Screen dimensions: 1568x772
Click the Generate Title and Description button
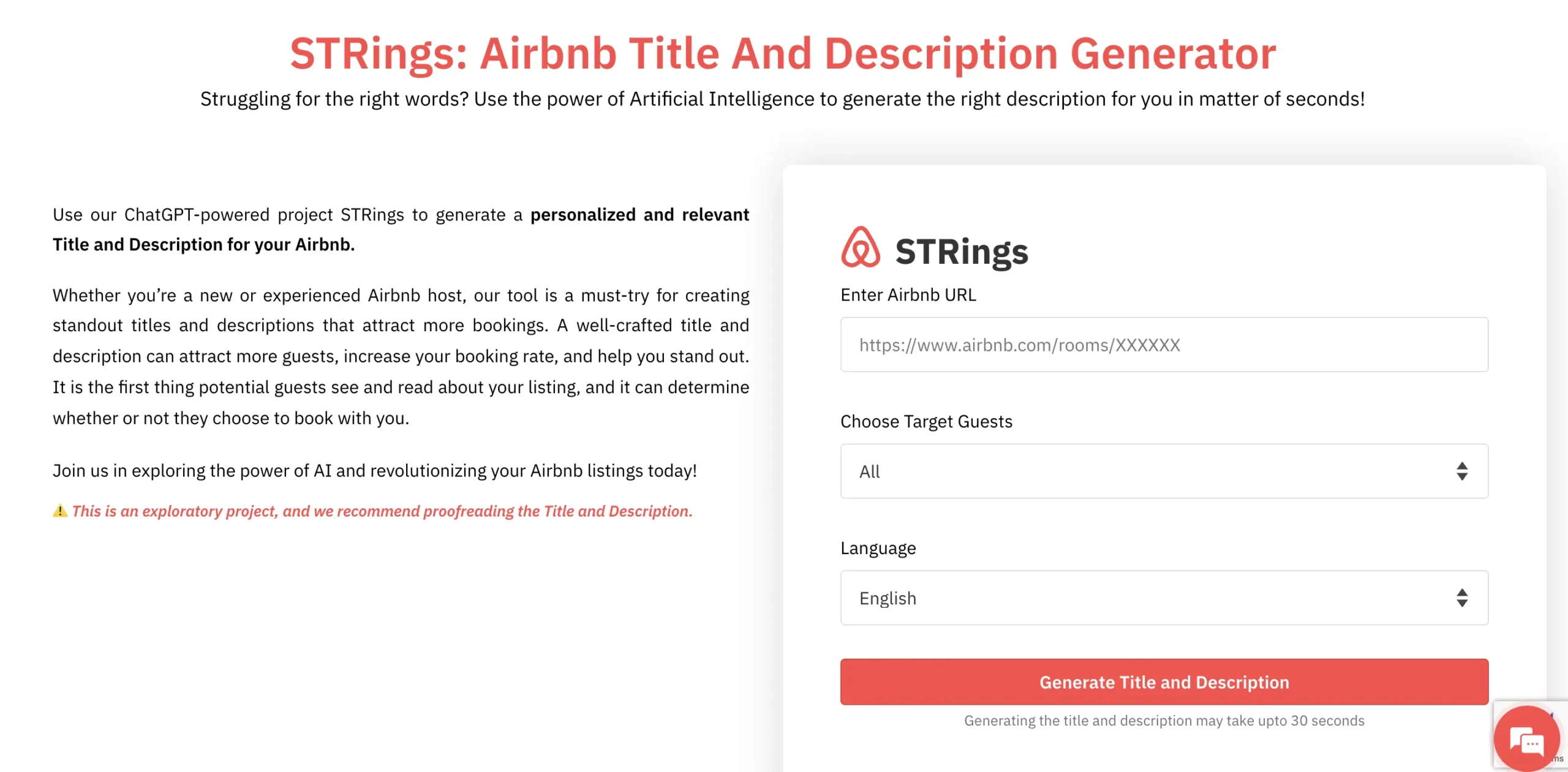[x=1164, y=681]
